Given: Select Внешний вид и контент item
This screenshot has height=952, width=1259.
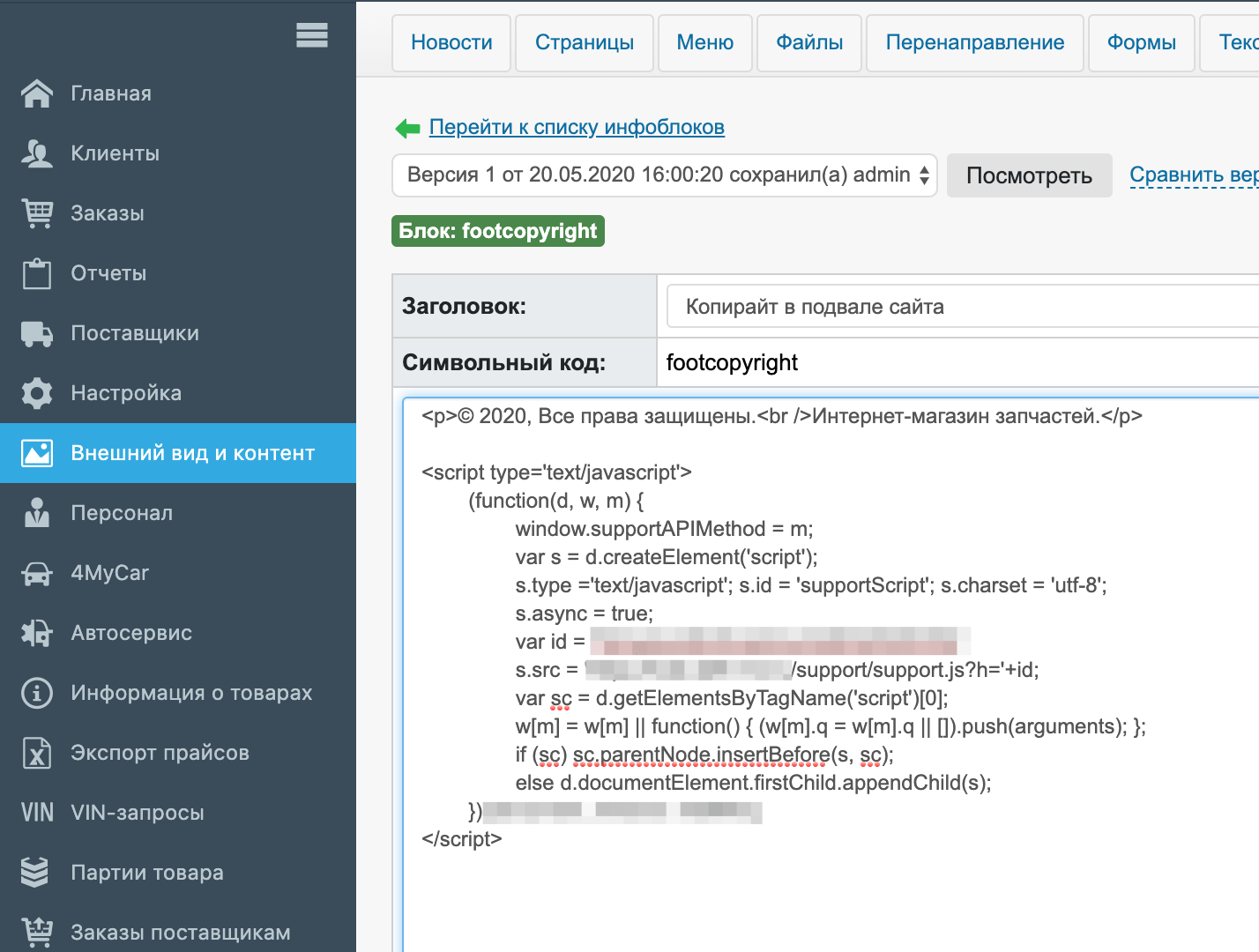Looking at the screenshot, I should [178, 453].
